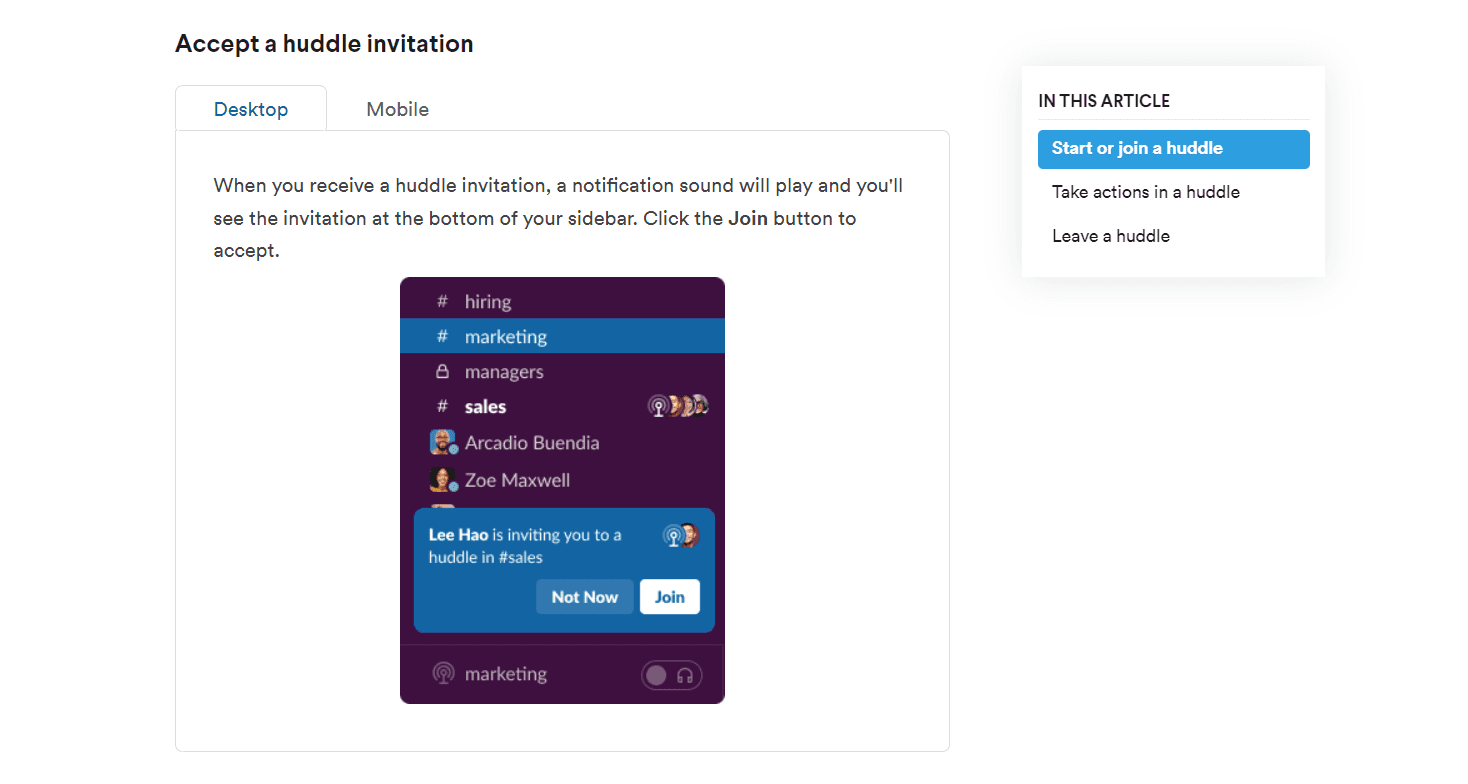Click Arcadio Buendia's active status dot
Image resolution: width=1468 pixels, height=784 pixels.
pyautogui.click(x=454, y=450)
